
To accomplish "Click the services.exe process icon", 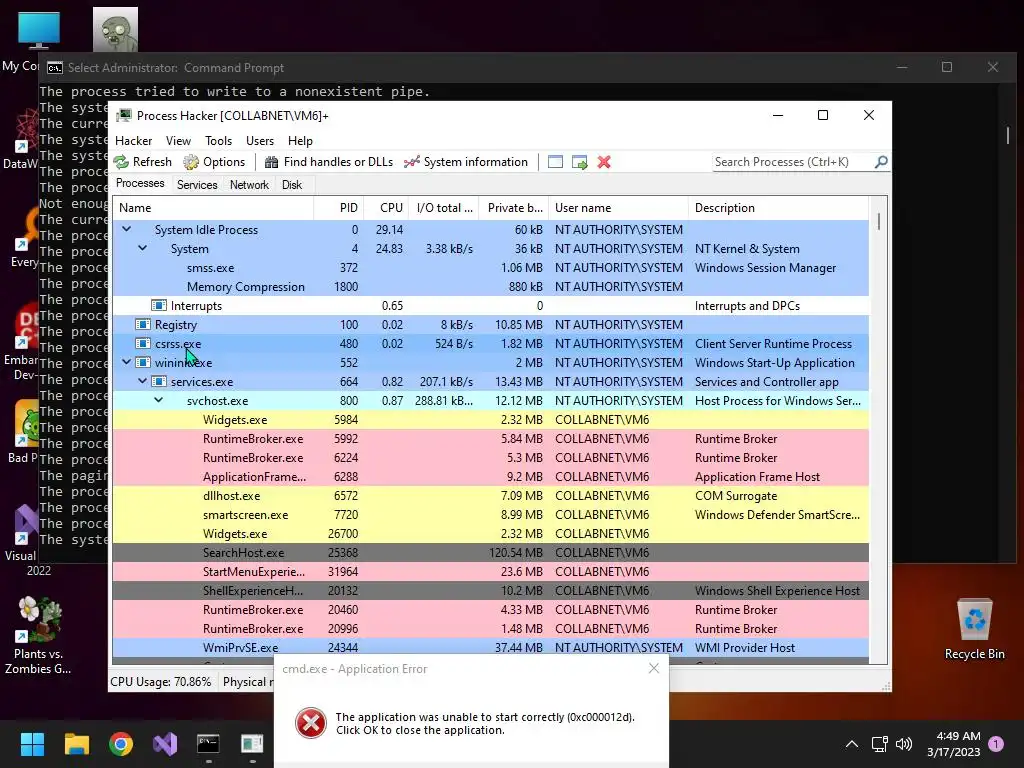I will (159, 381).
